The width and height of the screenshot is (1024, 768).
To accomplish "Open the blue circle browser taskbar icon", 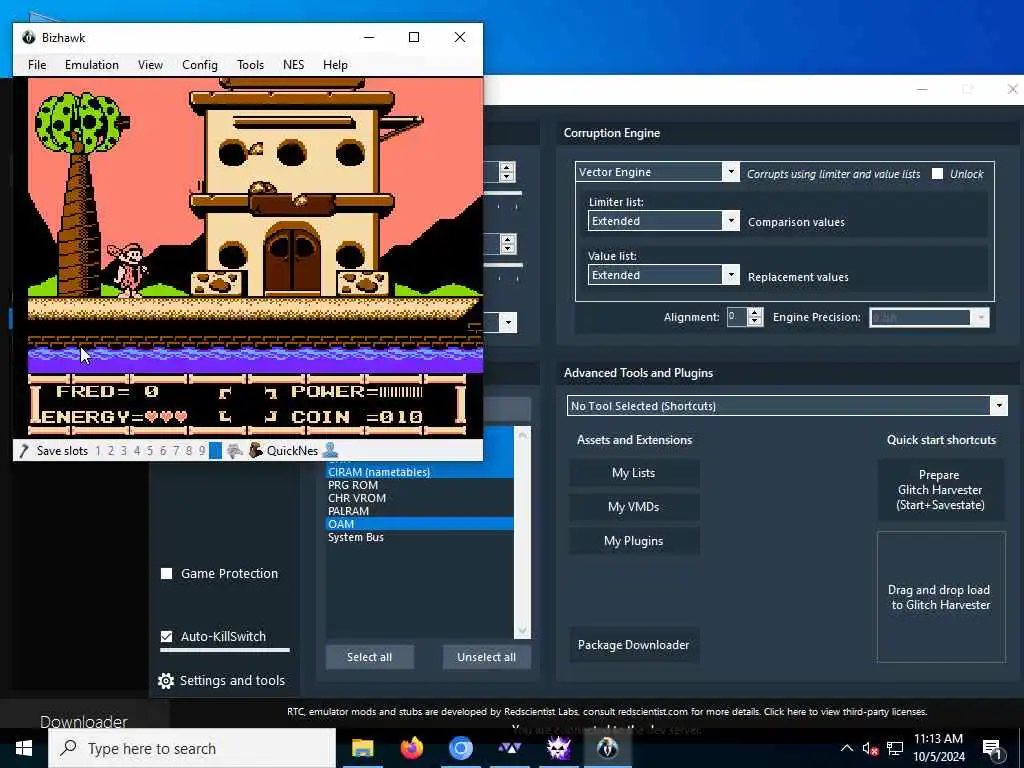I will (x=460, y=748).
